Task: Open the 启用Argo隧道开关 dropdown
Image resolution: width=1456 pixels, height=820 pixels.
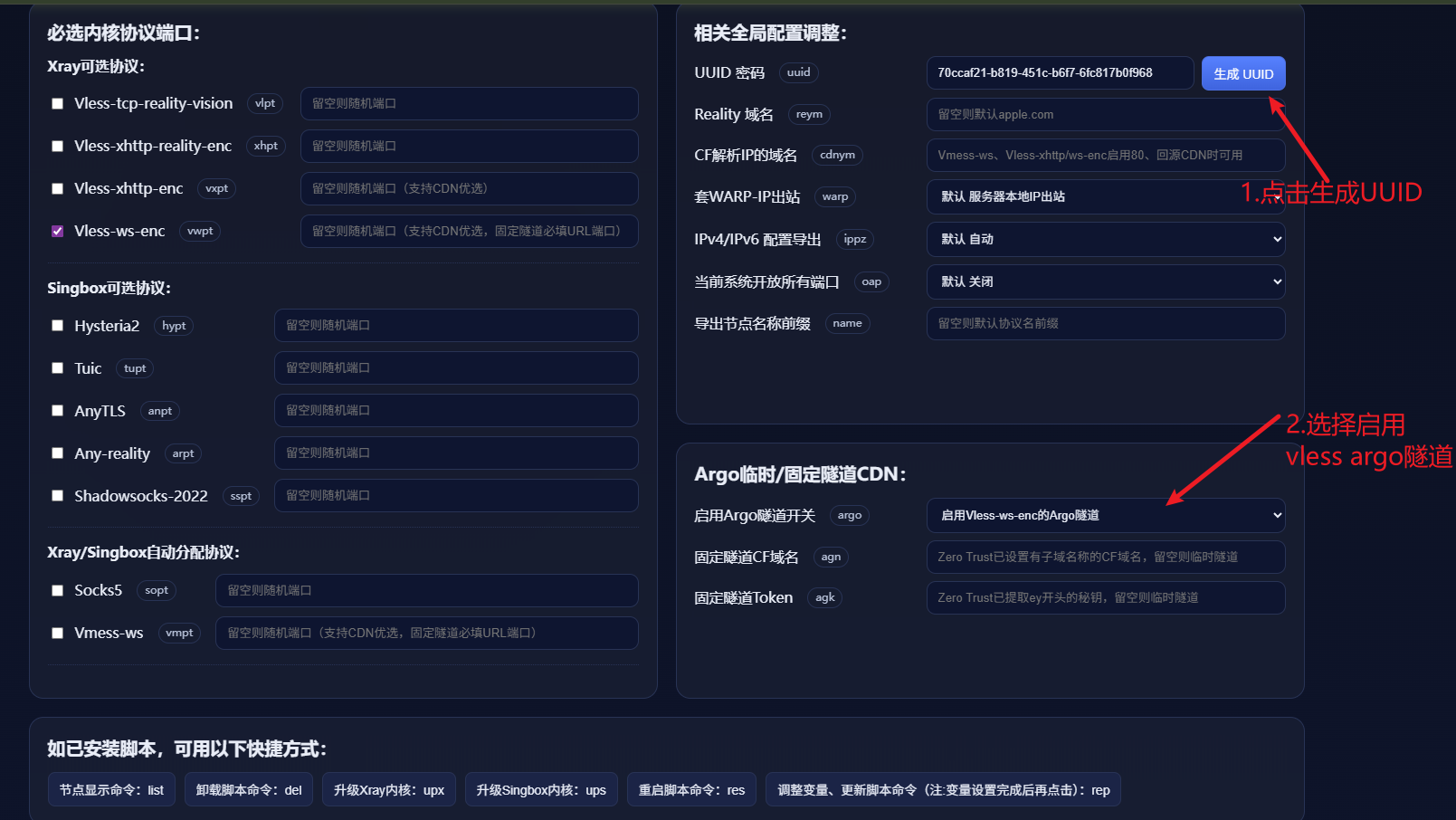Action: click(x=1105, y=516)
